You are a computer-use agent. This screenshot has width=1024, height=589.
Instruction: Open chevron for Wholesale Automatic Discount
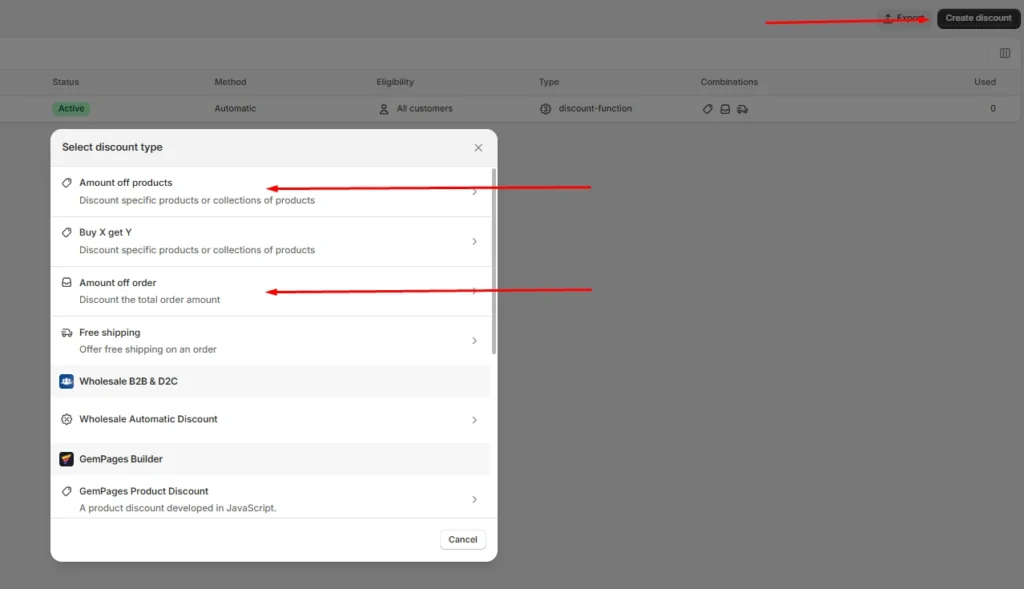(474, 420)
